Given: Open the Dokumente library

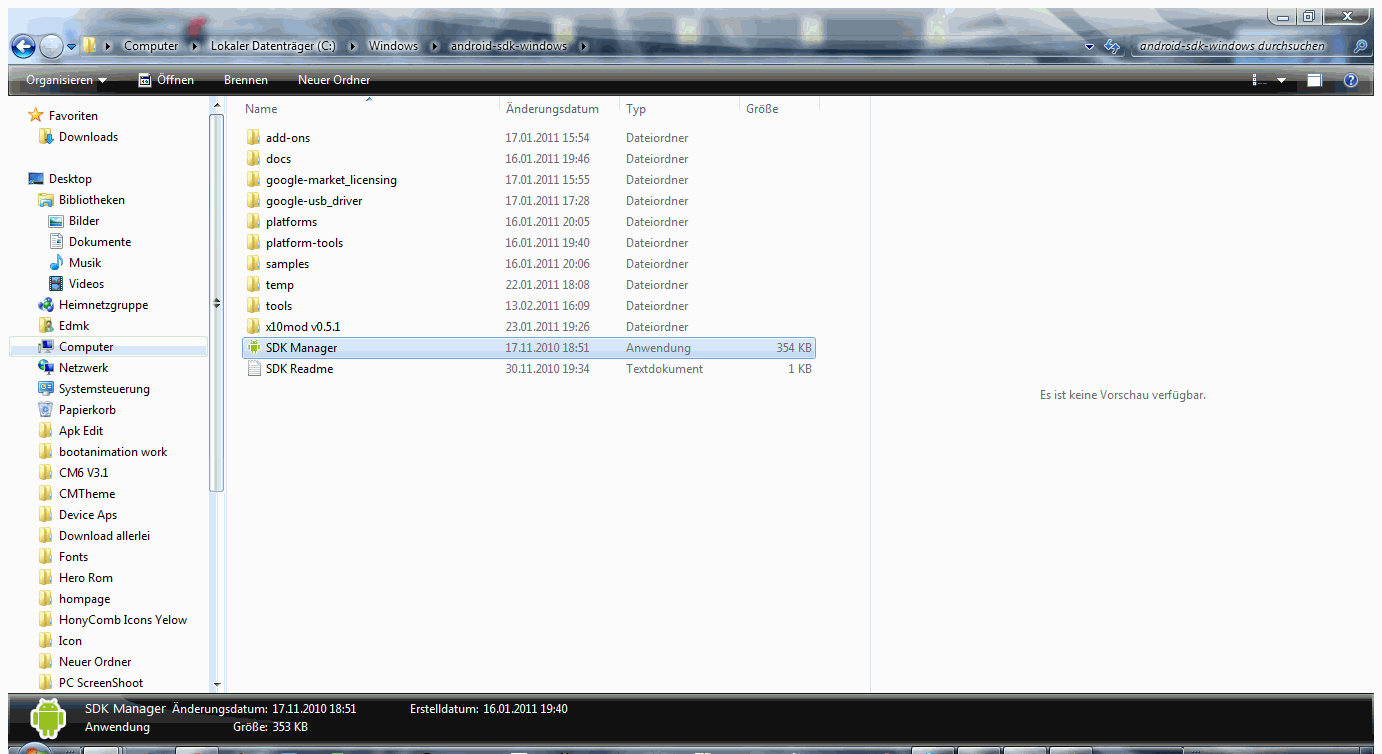Looking at the screenshot, I should click(100, 242).
